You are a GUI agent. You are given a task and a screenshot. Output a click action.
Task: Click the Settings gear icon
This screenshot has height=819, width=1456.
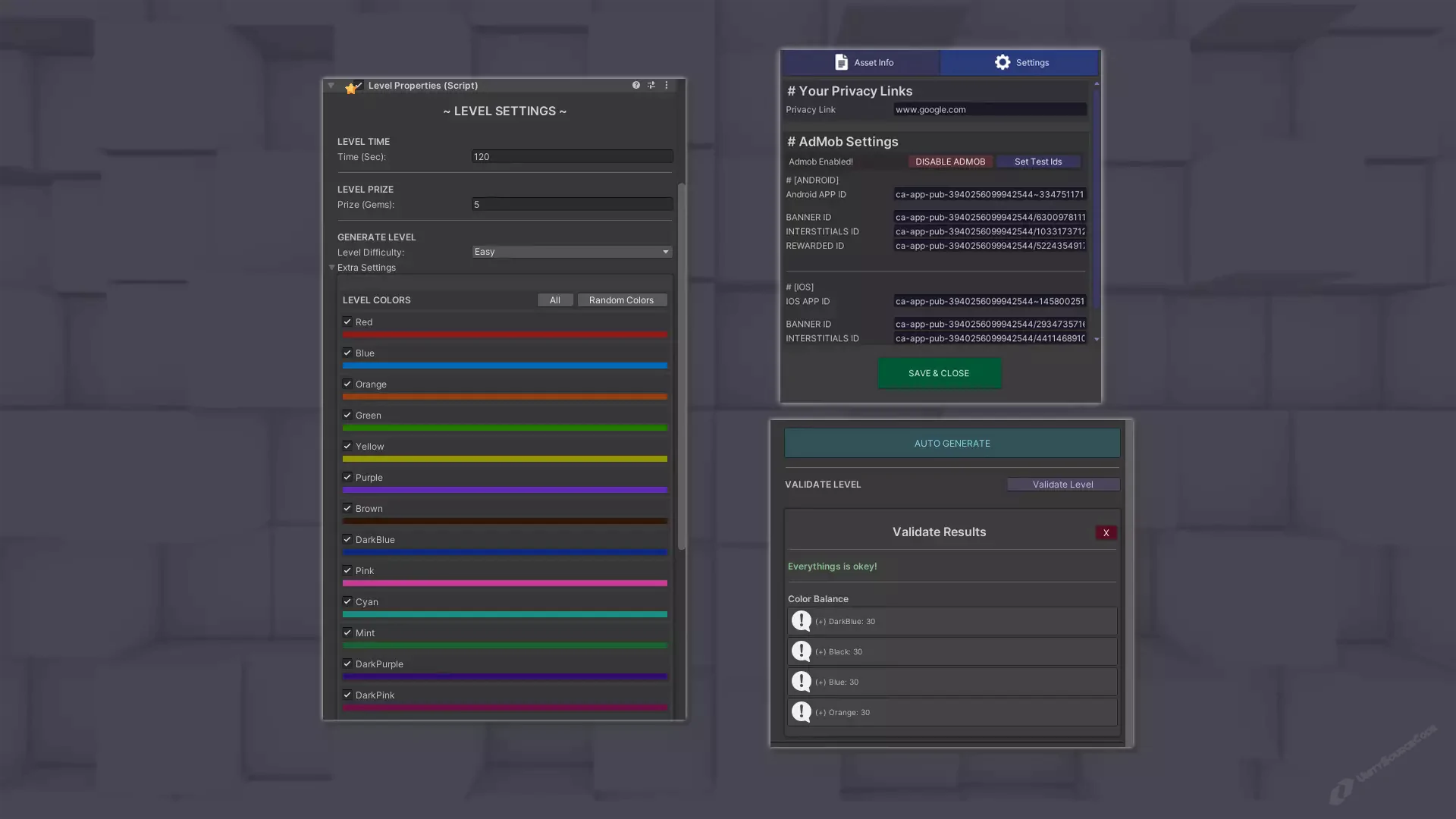pos(1003,62)
